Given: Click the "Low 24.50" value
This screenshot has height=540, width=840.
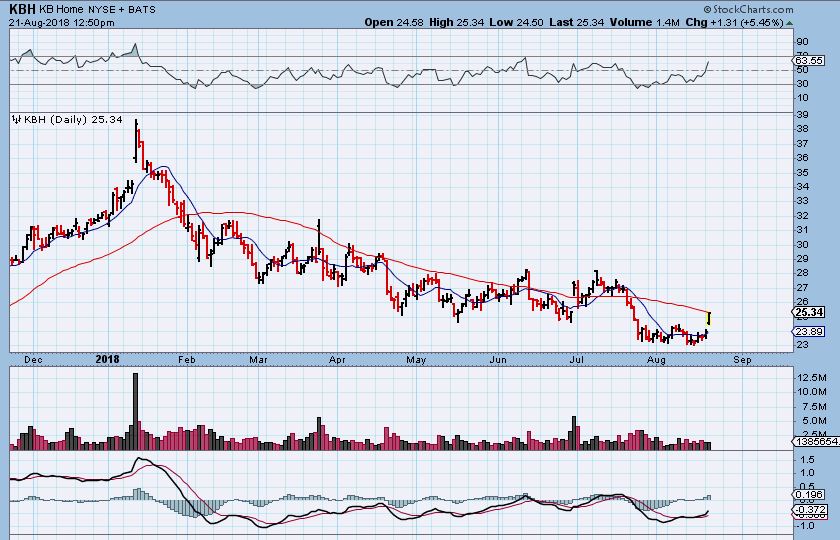Looking at the screenshot, I should 516,22.
